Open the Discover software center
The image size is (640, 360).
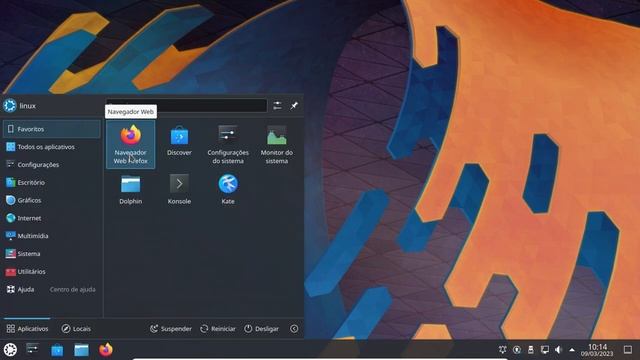coord(179,141)
